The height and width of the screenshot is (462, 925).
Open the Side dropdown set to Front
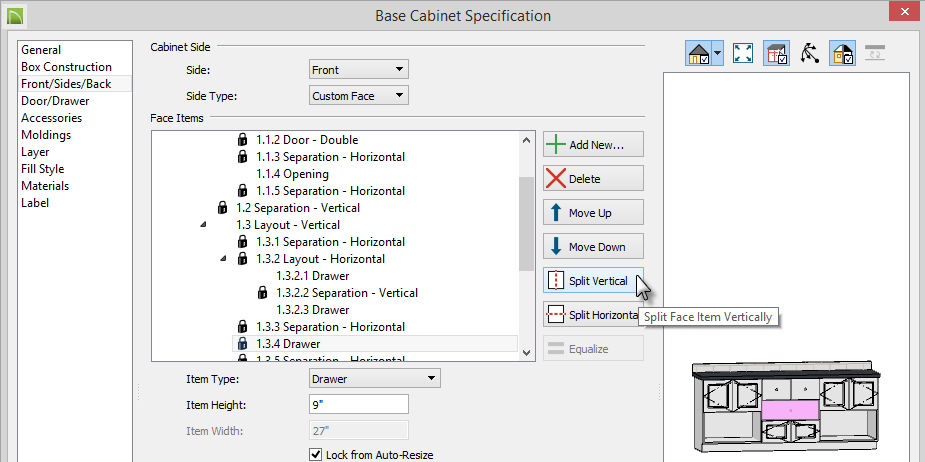click(359, 70)
